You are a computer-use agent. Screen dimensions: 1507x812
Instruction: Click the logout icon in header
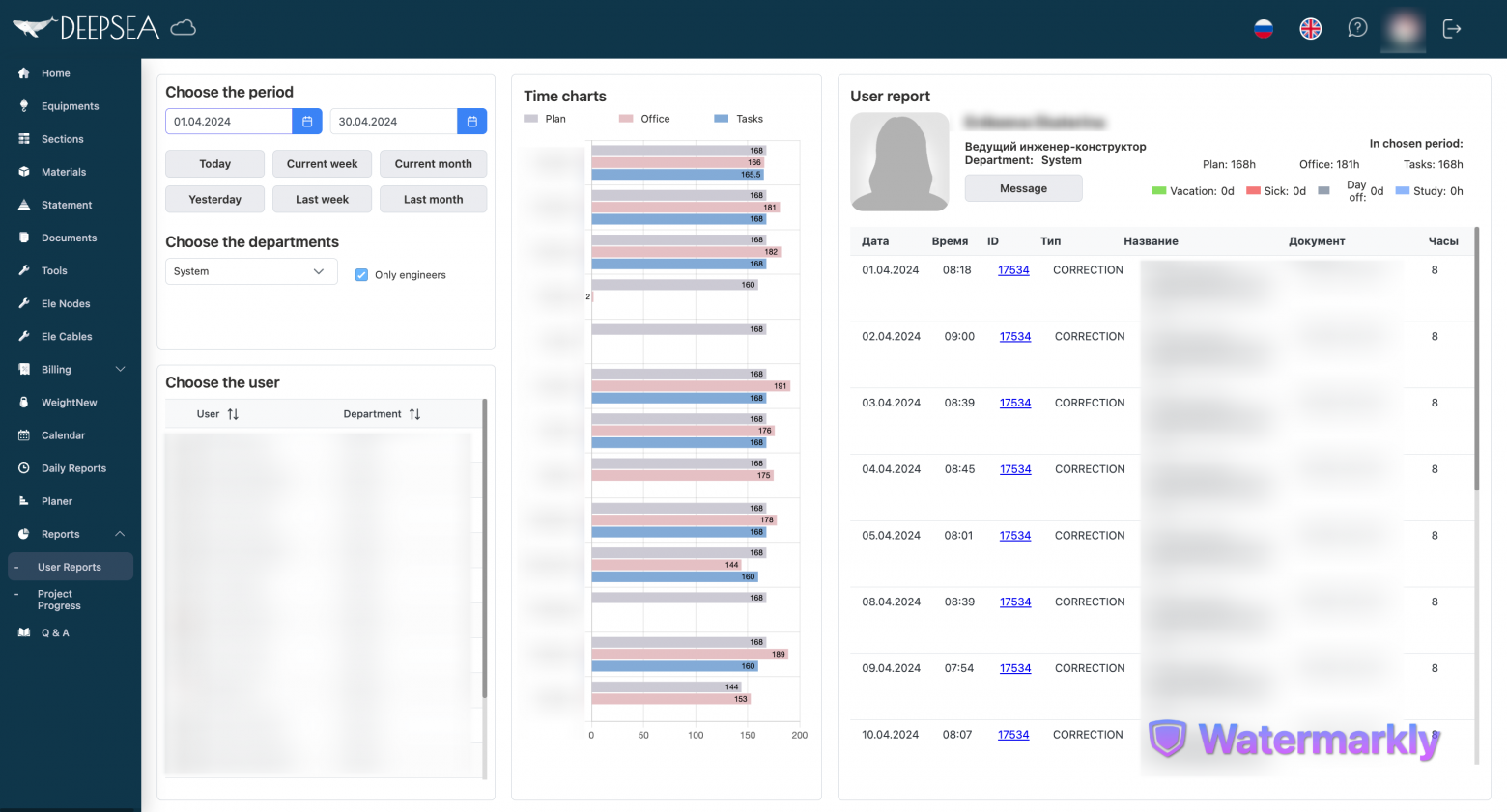pyautogui.click(x=1451, y=29)
